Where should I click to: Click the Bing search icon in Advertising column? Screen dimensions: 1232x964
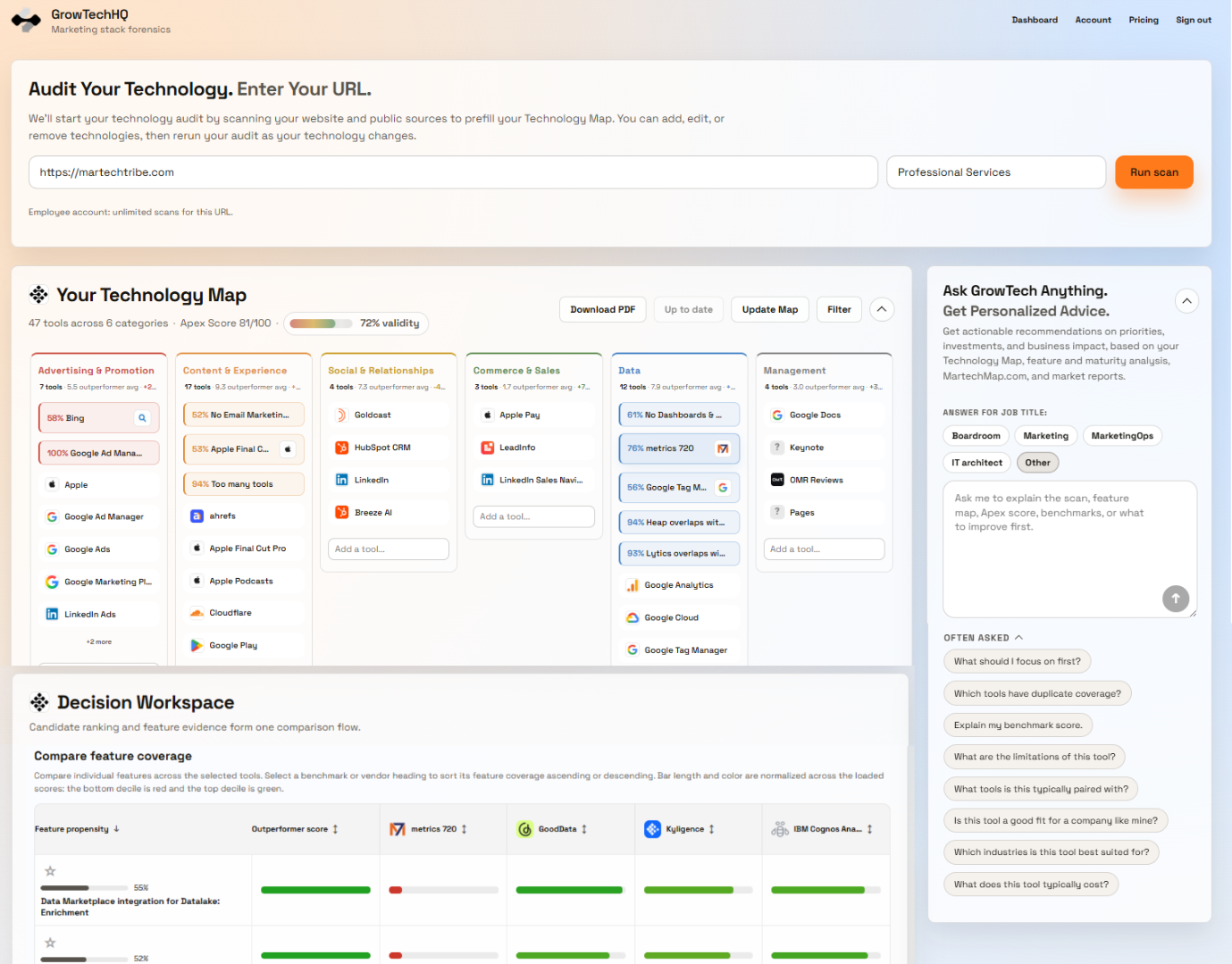tap(141, 418)
